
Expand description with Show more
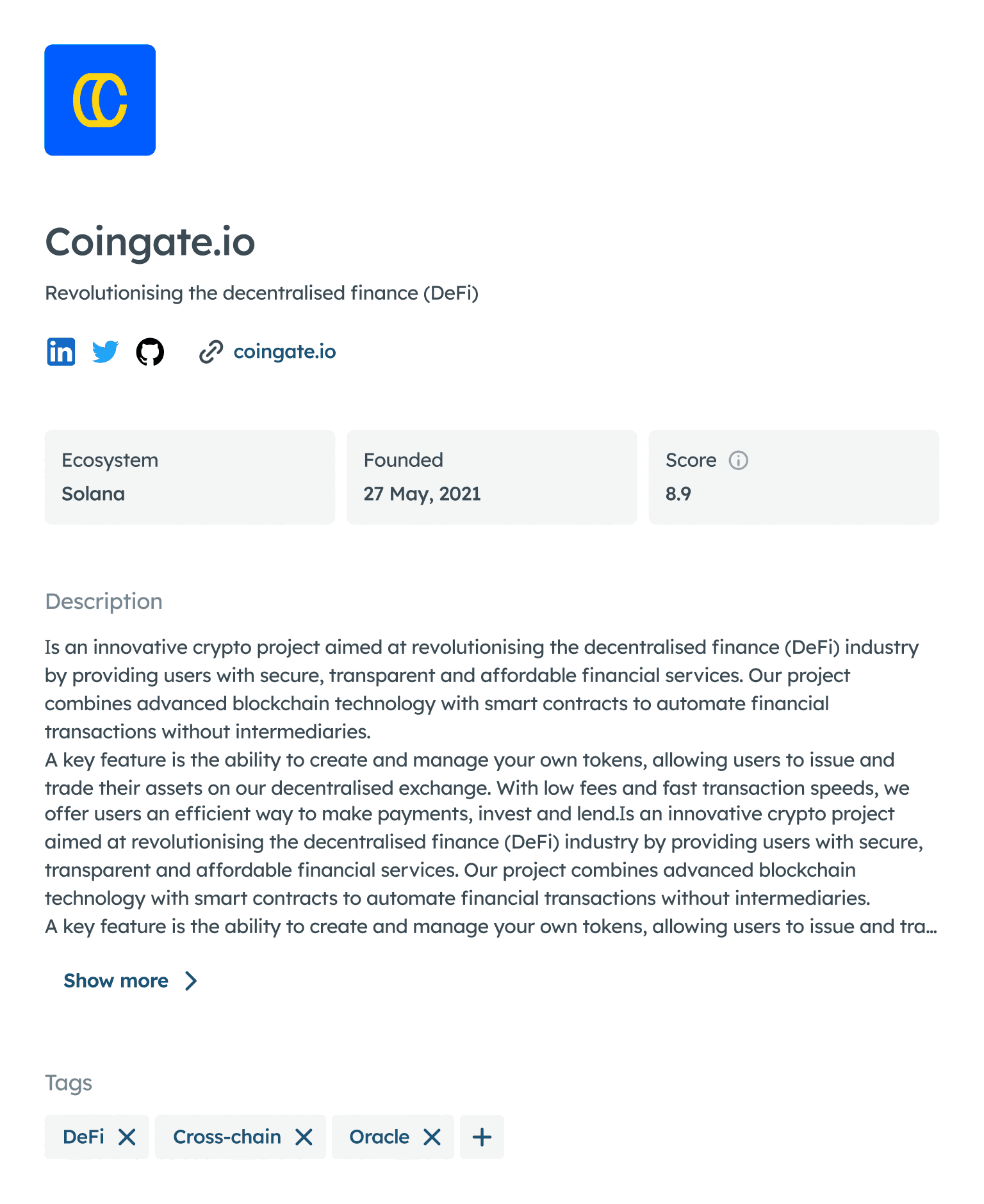point(116,980)
